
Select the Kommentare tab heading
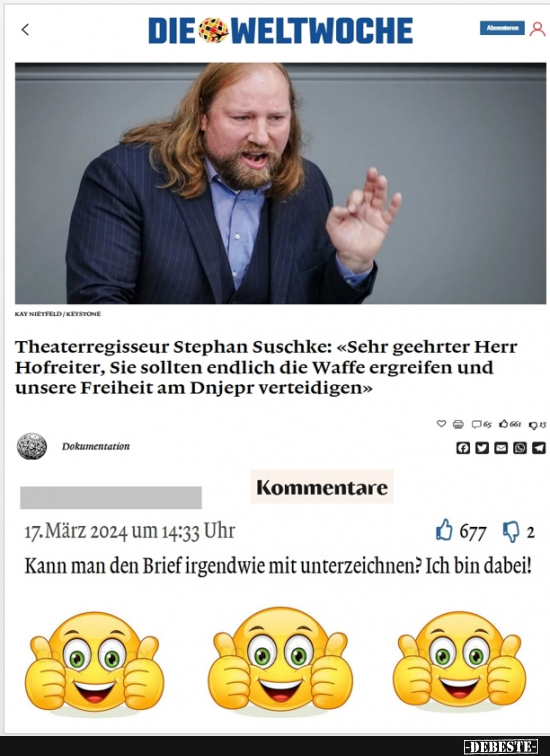[x=322, y=487]
